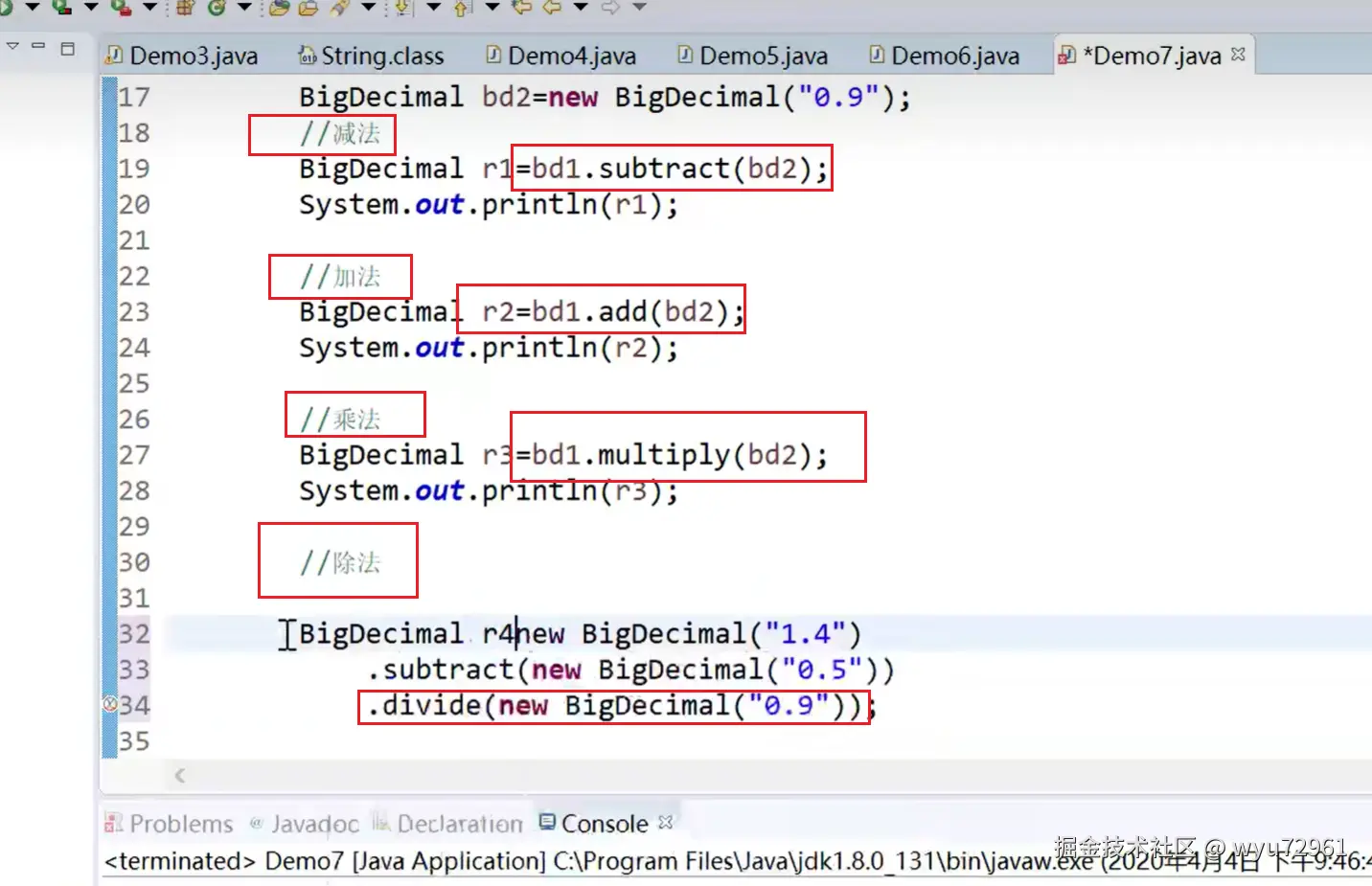Image resolution: width=1372 pixels, height=886 pixels.
Task: Click the green Run button in toolbar
Action: 5,7
